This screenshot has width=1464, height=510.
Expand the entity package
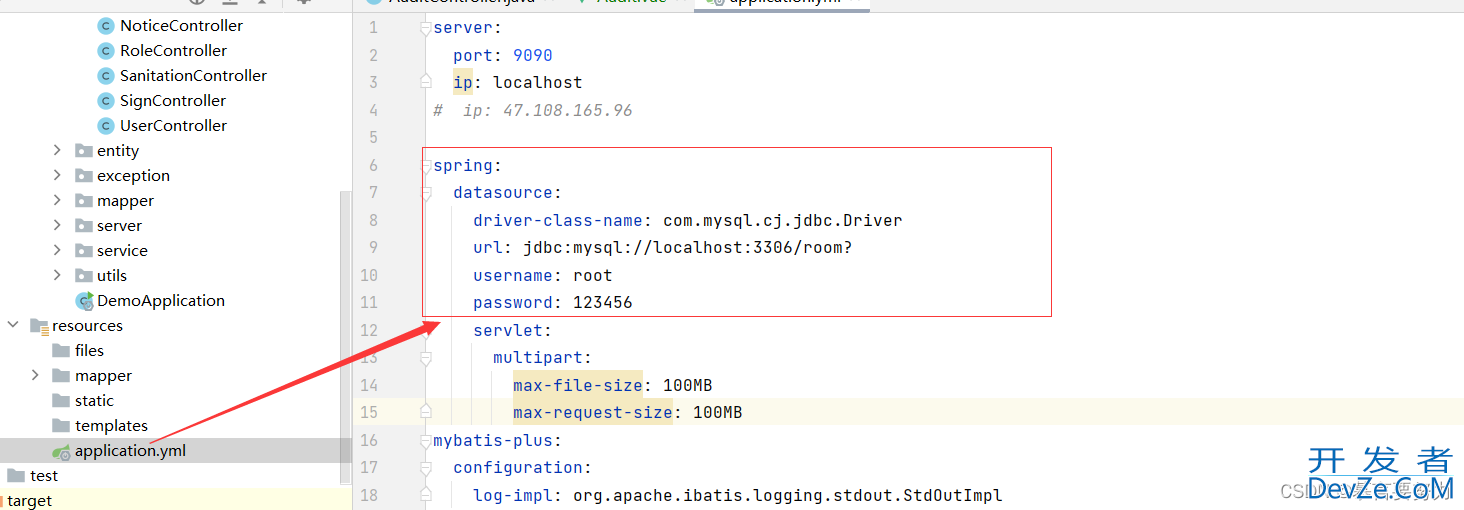(57, 150)
